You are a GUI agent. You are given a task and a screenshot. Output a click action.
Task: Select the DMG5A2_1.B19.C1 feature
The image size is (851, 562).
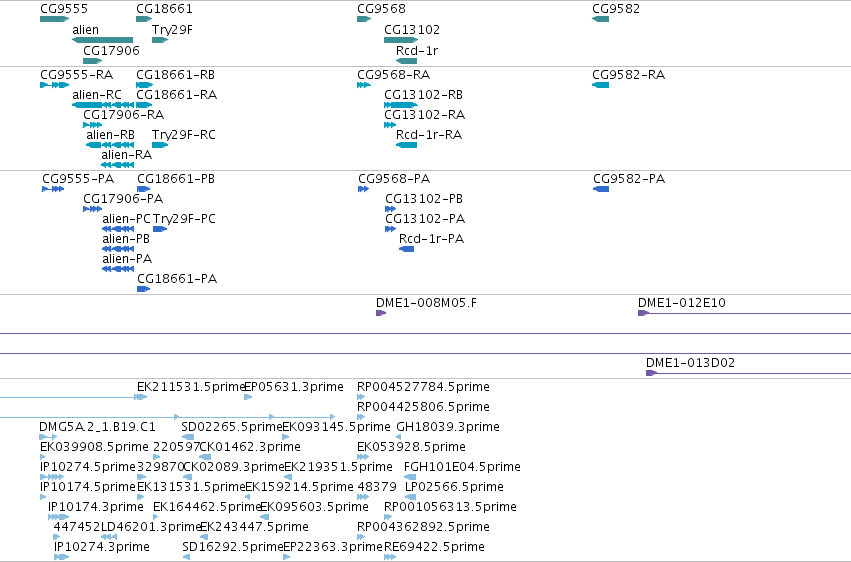(x=48, y=437)
